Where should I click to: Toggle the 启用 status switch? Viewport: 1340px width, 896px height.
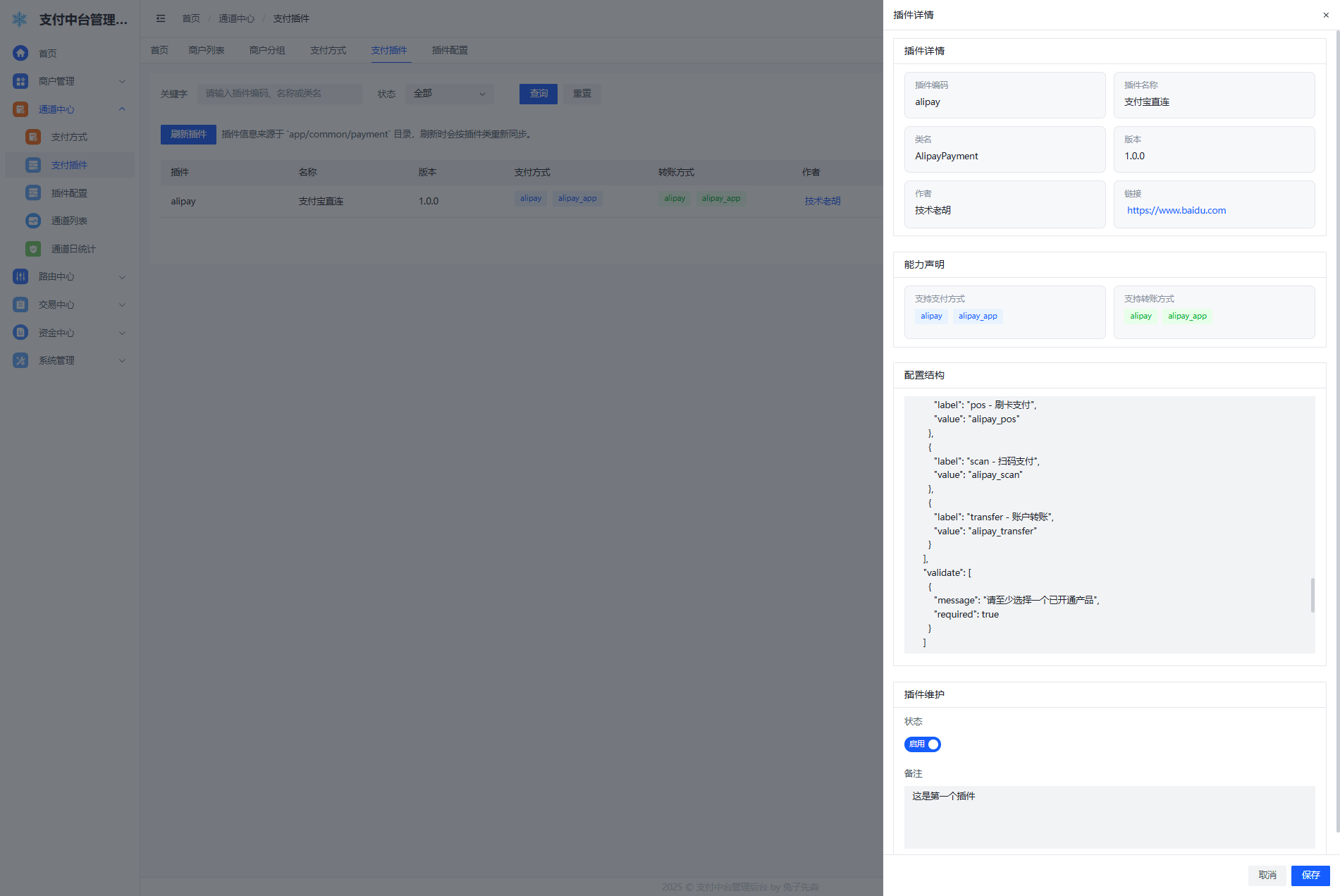(922, 744)
